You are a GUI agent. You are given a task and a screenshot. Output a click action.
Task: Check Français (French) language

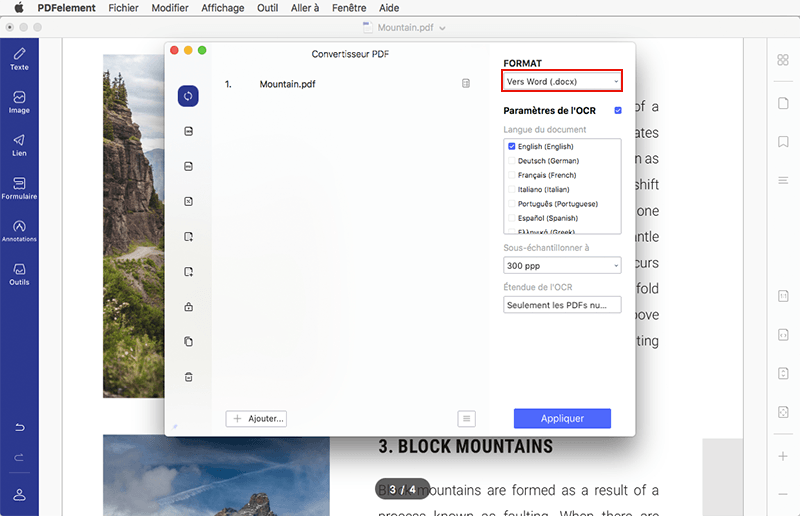click(x=512, y=175)
